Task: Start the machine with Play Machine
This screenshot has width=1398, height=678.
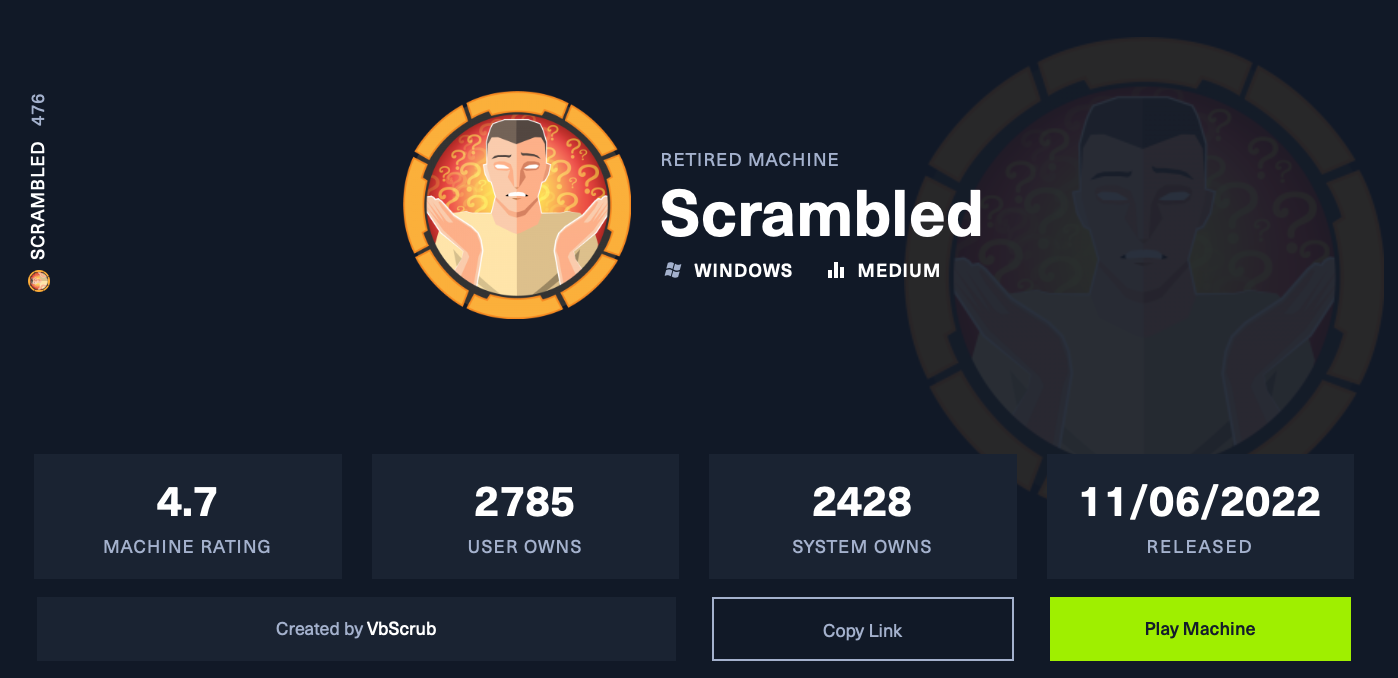Action: pos(1200,629)
